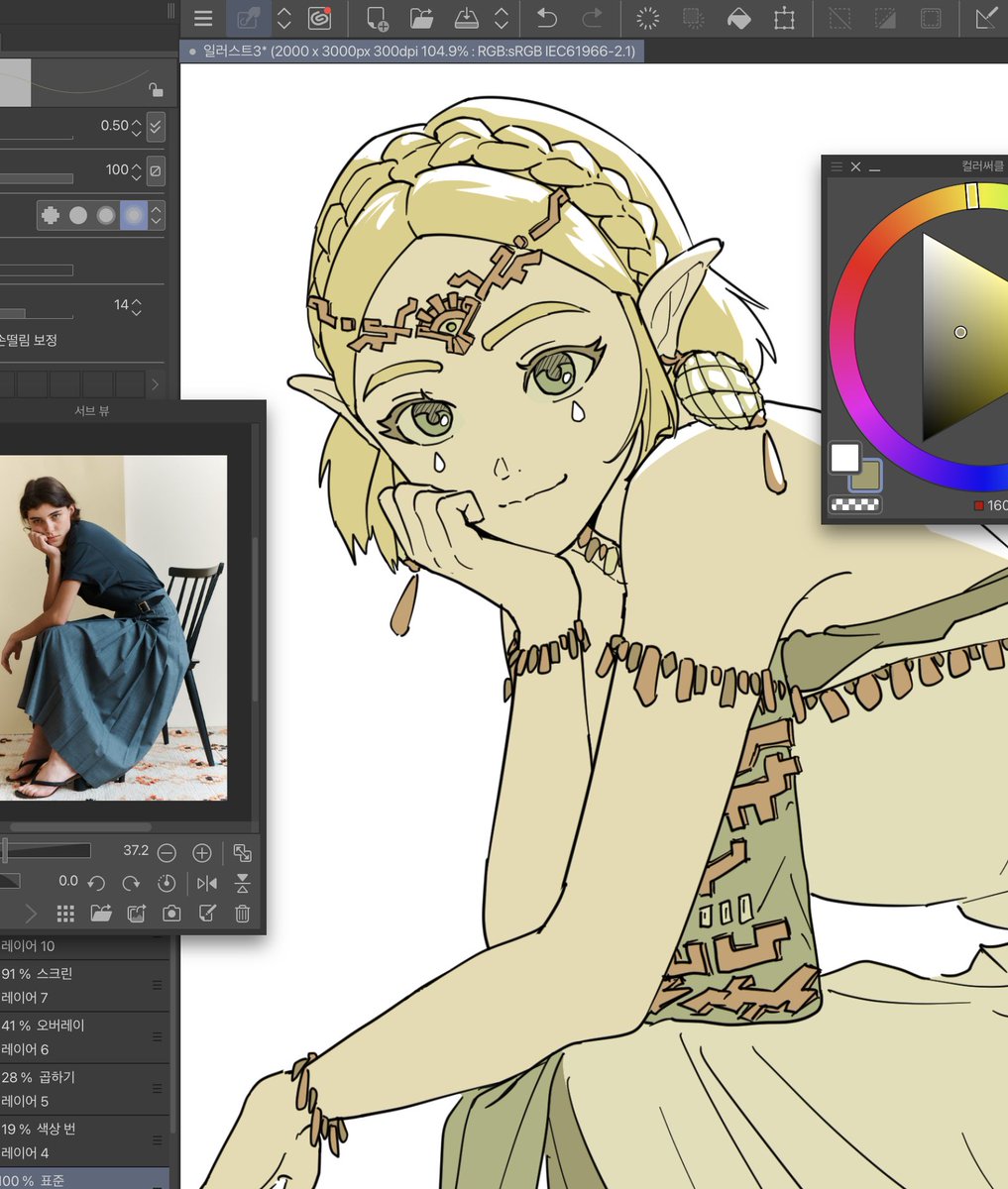Expand the tool property arrow at row end
Screen dimensions: 1008x1189
tap(155, 384)
